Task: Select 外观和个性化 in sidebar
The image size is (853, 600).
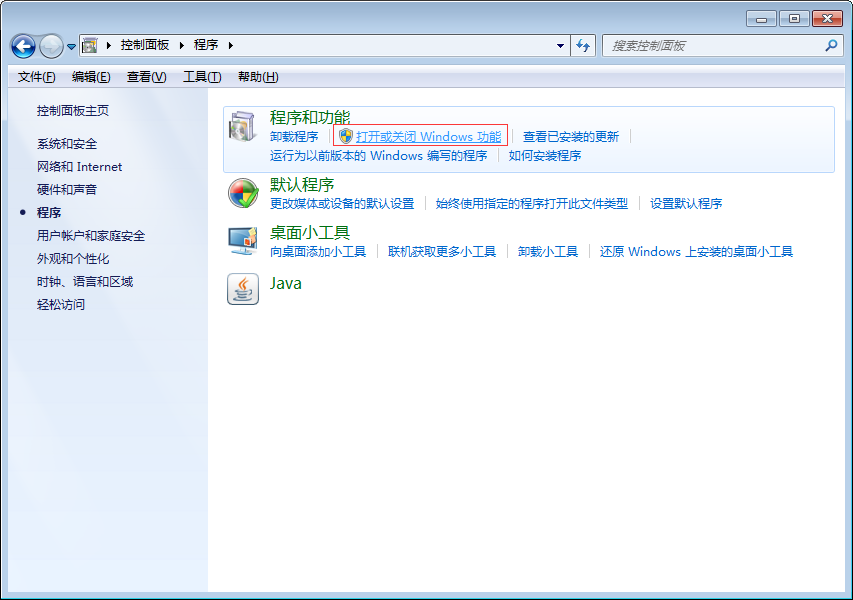Action: click(x=73, y=259)
